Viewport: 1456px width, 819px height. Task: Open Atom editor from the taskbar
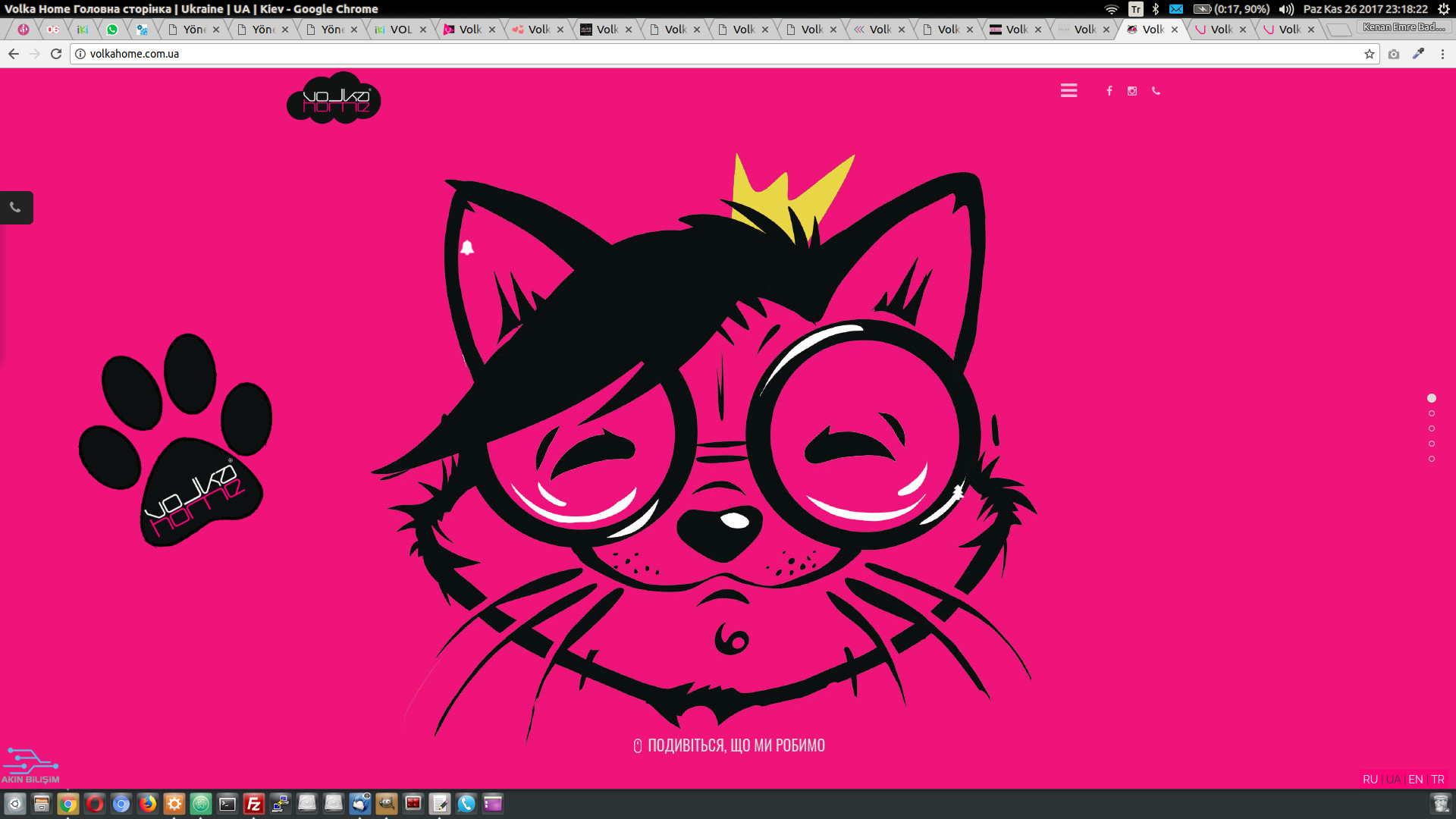point(201,804)
